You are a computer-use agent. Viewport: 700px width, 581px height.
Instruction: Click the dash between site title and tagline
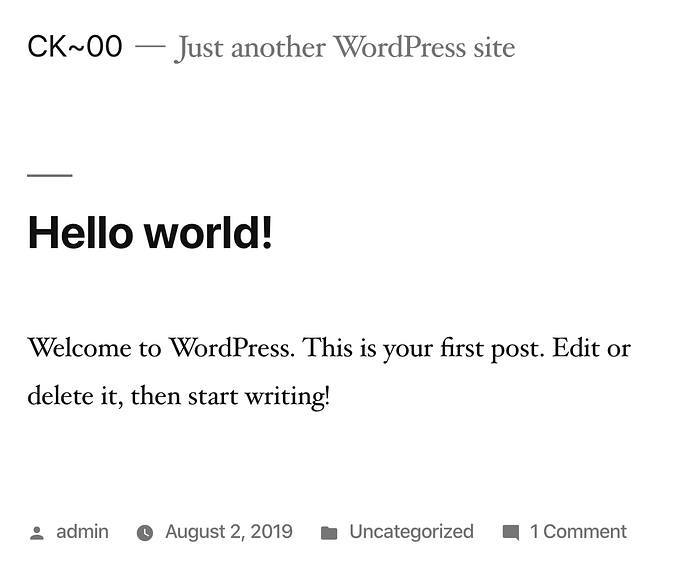149,47
